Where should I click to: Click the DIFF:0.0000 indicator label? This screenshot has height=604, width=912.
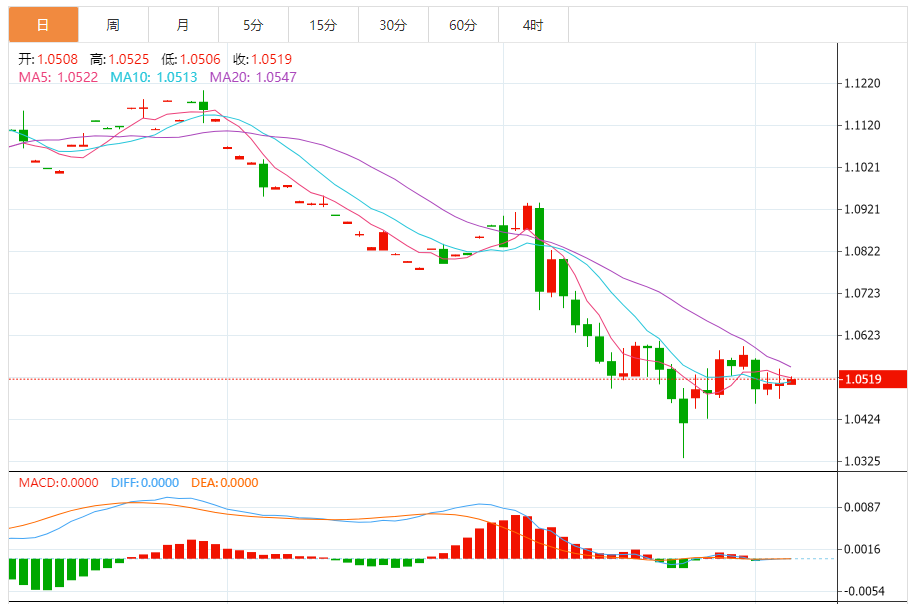145,483
